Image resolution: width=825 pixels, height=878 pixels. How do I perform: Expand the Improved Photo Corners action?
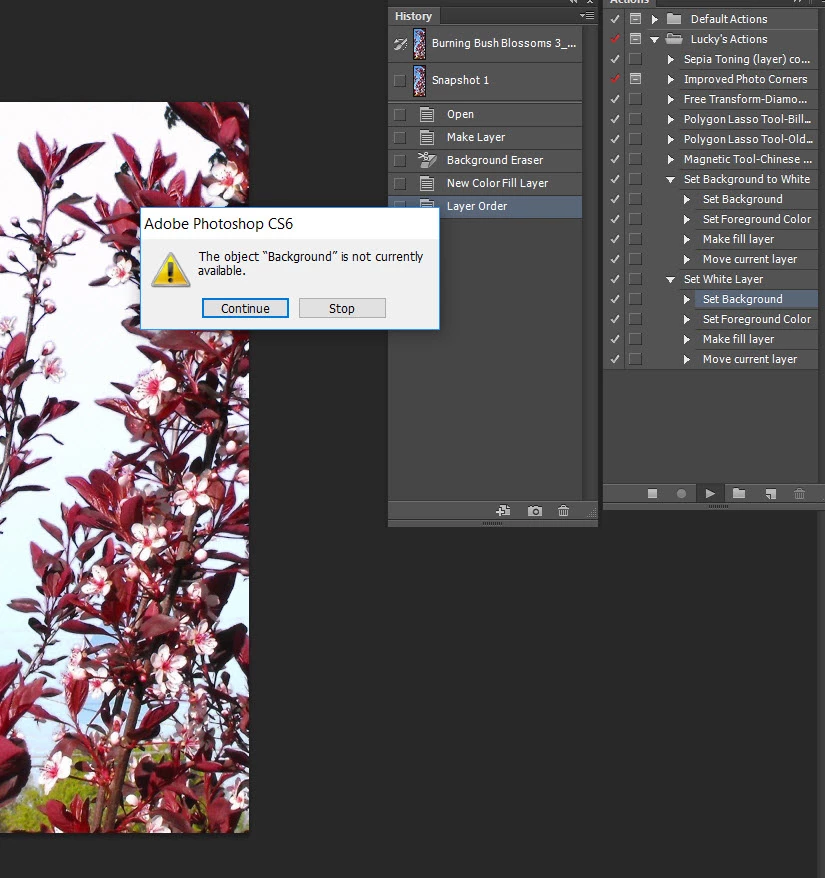pyautogui.click(x=670, y=80)
